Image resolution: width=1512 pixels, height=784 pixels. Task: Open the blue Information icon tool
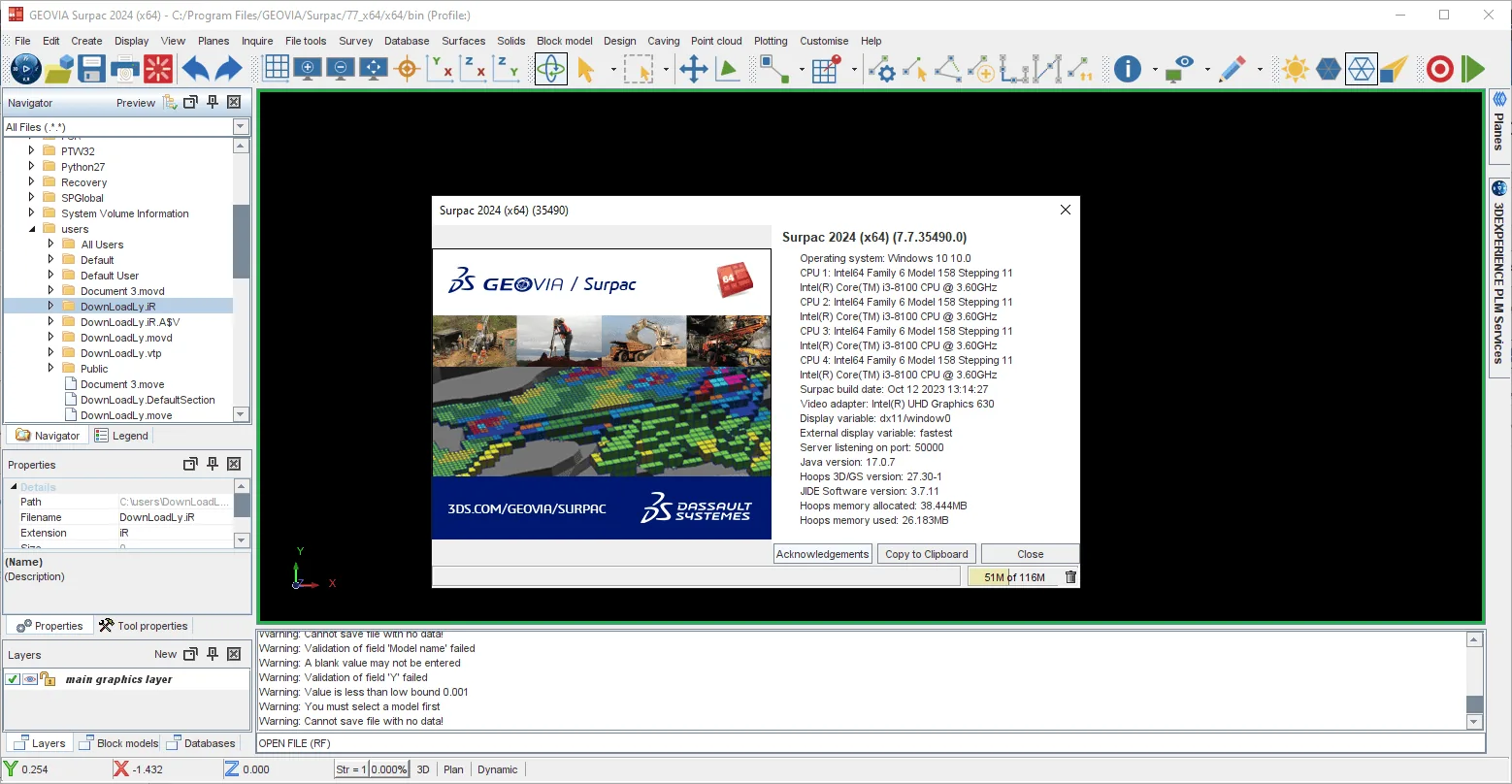pyautogui.click(x=1127, y=69)
